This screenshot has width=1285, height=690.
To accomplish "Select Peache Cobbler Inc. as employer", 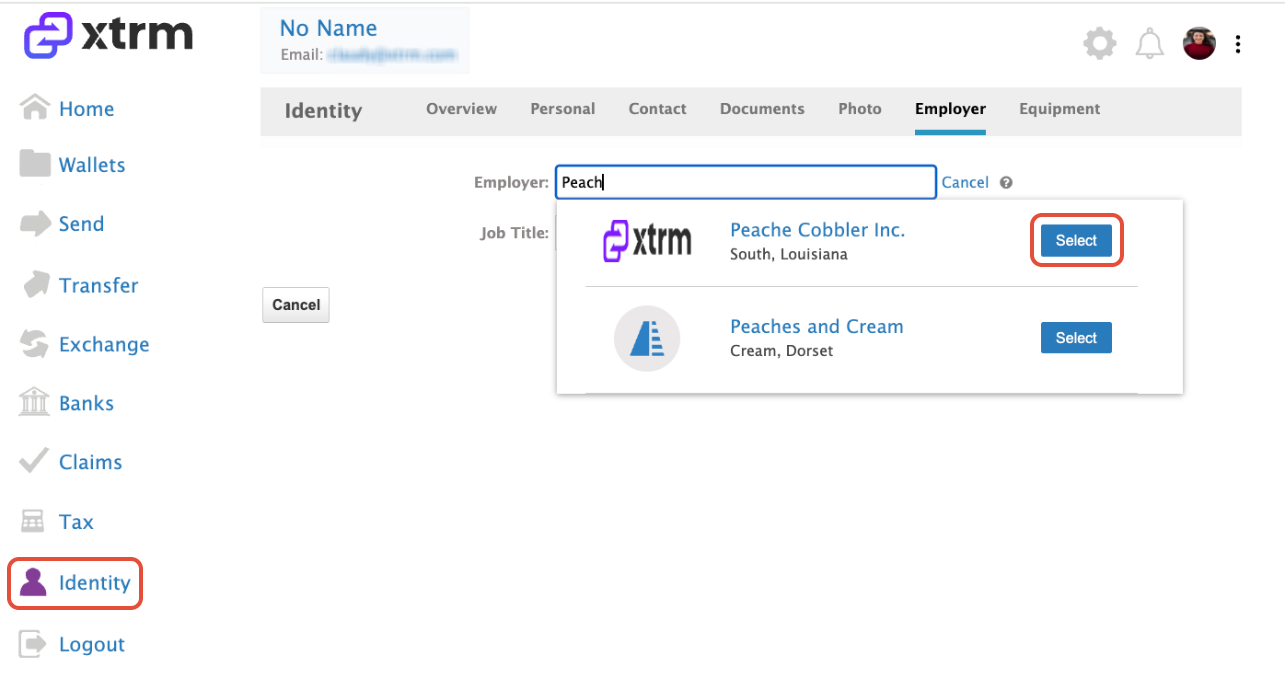I will point(1076,241).
